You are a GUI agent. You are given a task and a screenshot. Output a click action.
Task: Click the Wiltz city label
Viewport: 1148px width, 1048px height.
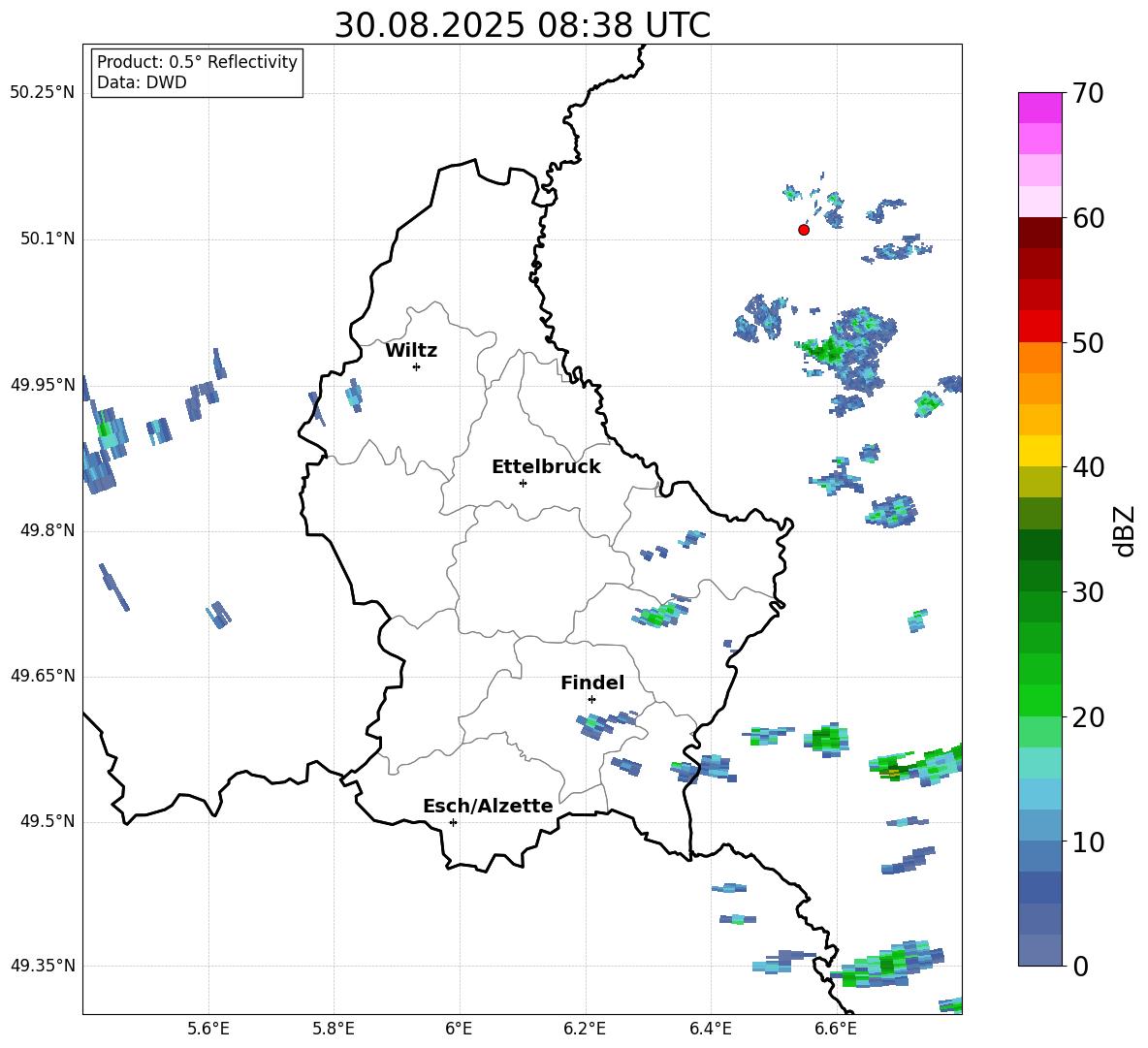coord(411,351)
